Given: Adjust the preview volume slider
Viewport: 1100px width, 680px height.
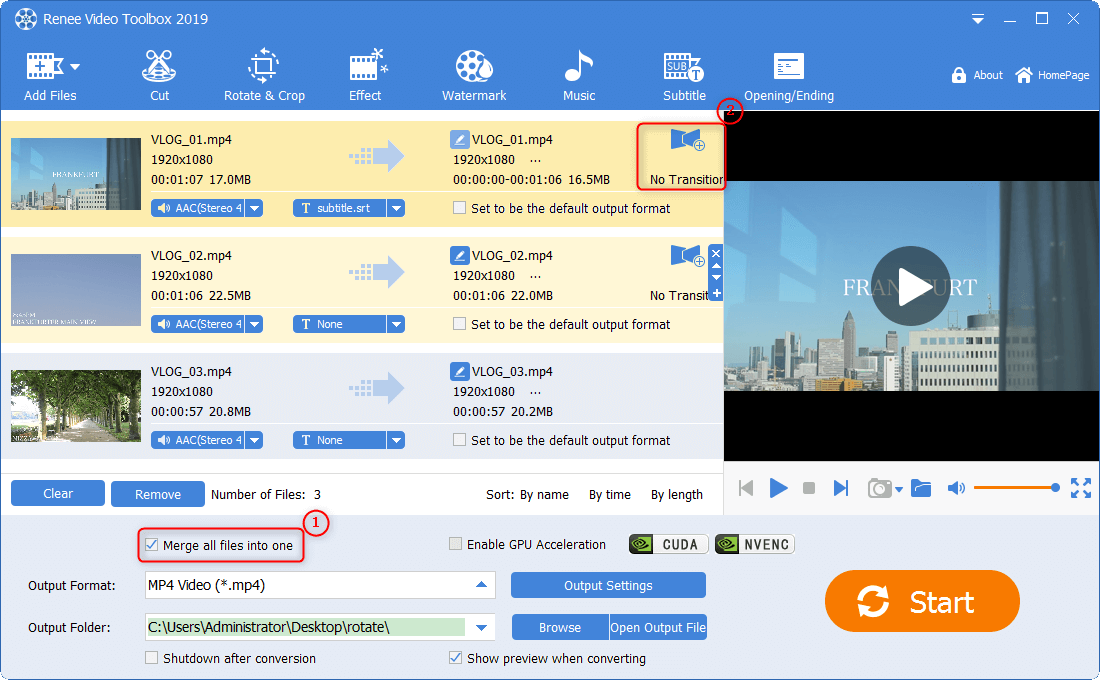Looking at the screenshot, I should click(x=1014, y=488).
